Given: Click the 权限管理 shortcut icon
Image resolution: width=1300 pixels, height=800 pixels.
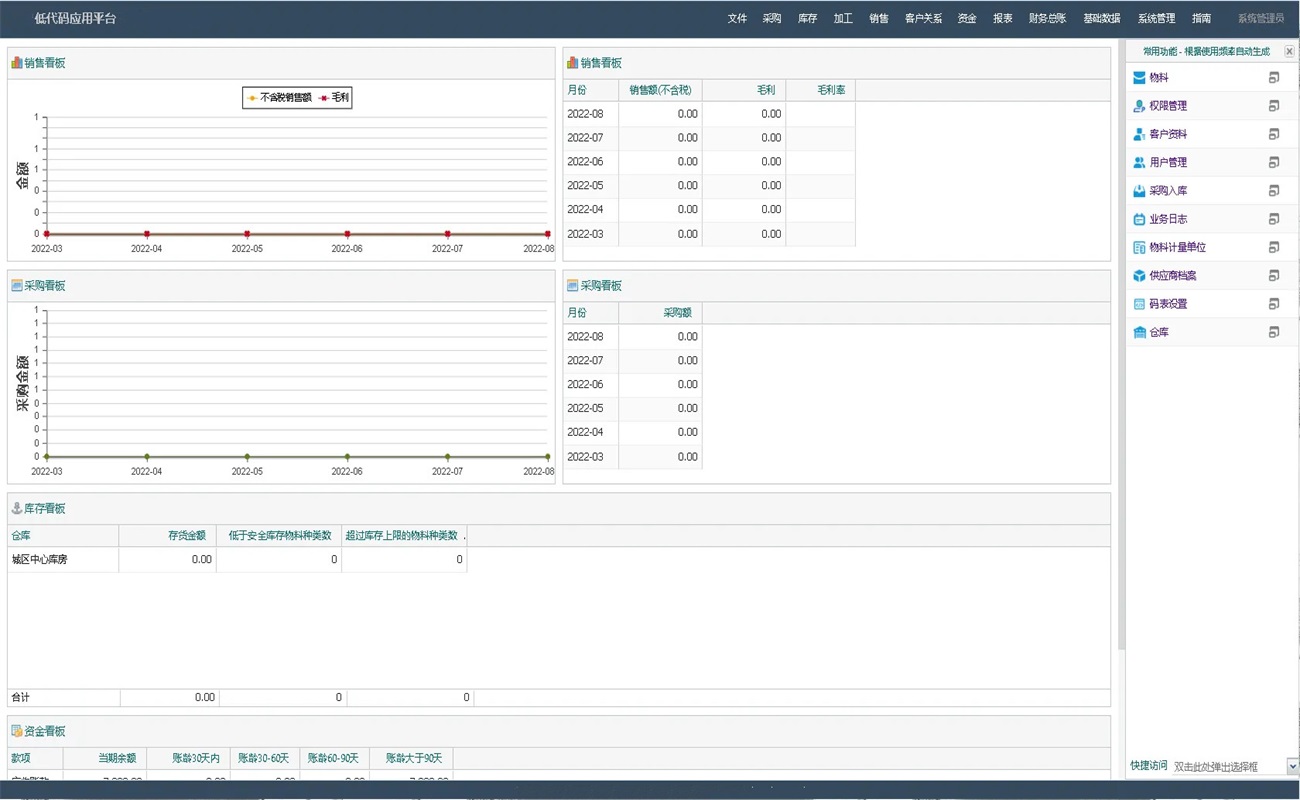Looking at the screenshot, I should [1139, 106].
